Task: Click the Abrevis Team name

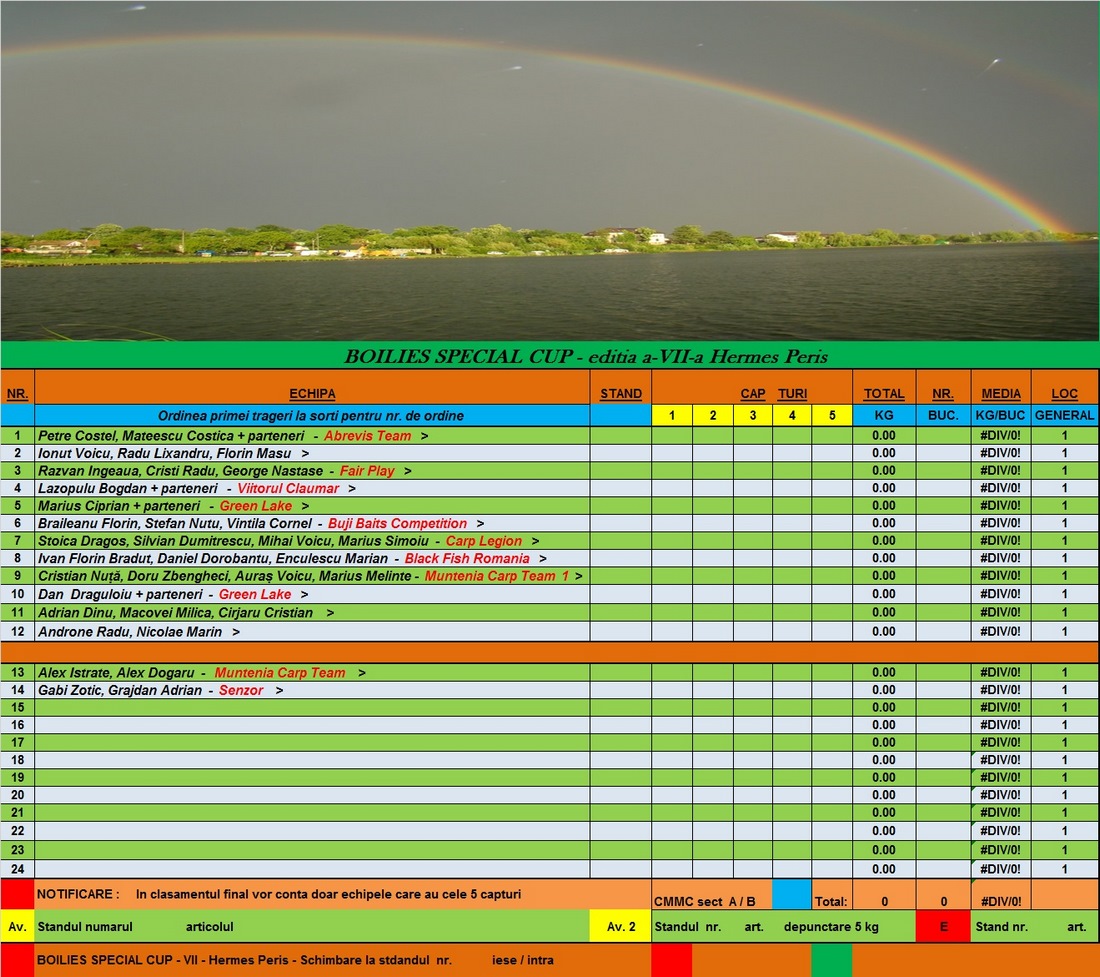Action: [367, 436]
